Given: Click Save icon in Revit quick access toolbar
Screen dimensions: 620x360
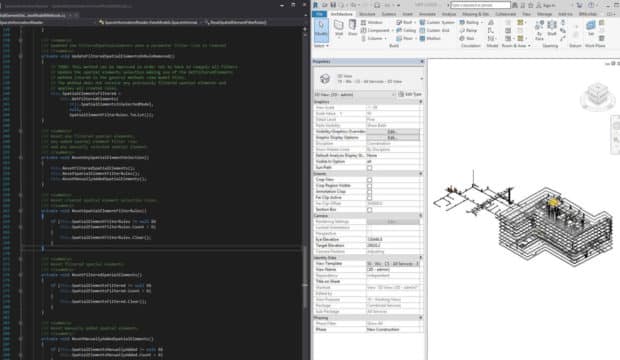Looking at the screenshot, I should coord(333,5).
